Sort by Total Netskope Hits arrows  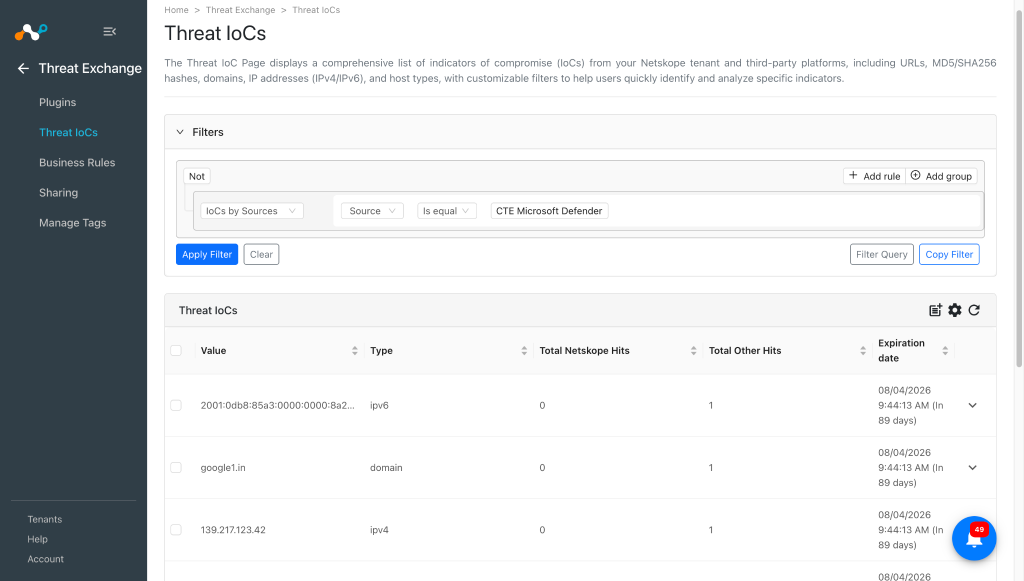(694, 351)
